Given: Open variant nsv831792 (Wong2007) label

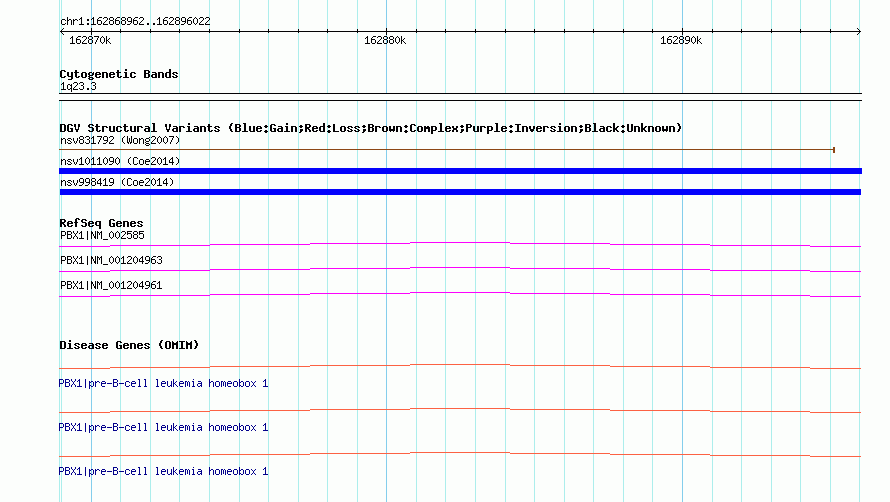Looking at the screenshot, I should (120, 140).
